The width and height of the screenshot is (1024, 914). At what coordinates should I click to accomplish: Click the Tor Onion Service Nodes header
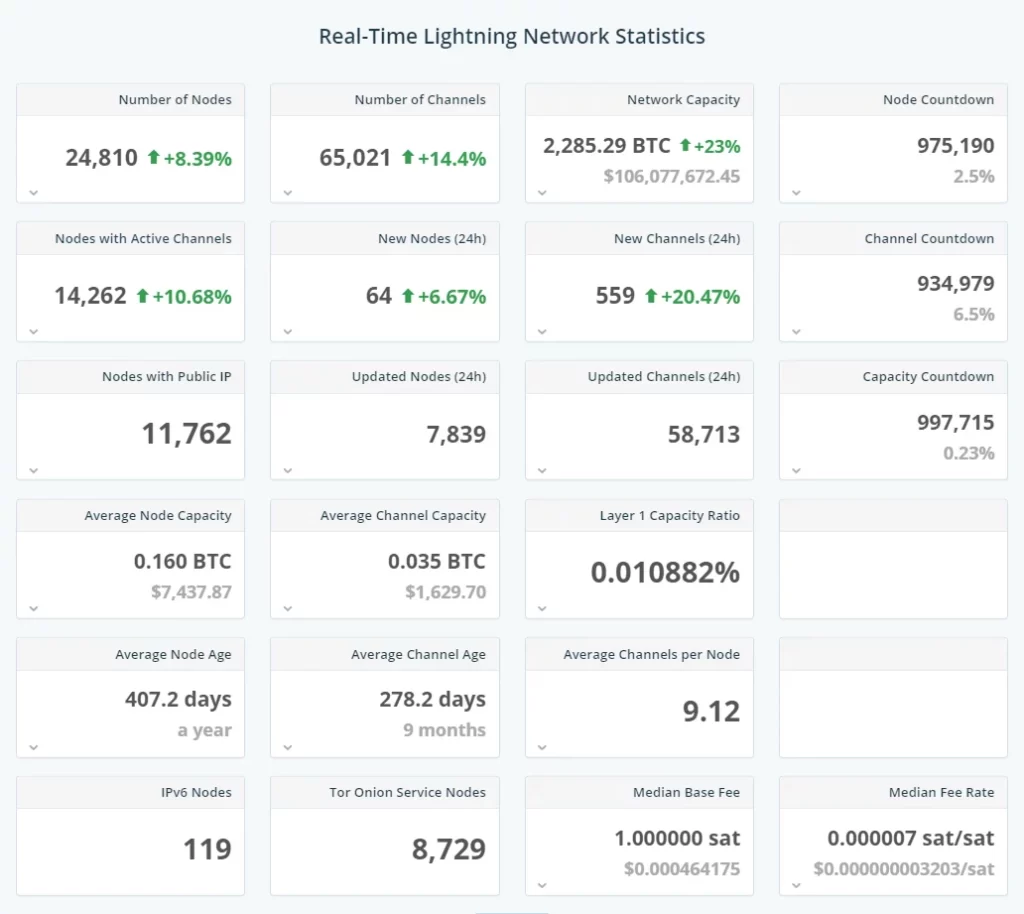tap(407, 792)
